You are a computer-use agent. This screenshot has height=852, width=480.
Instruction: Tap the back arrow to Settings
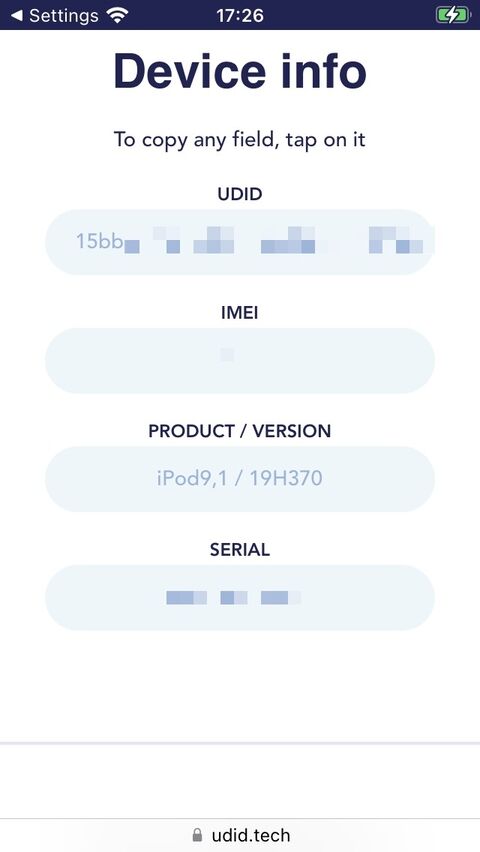click(x=17, y=15)
